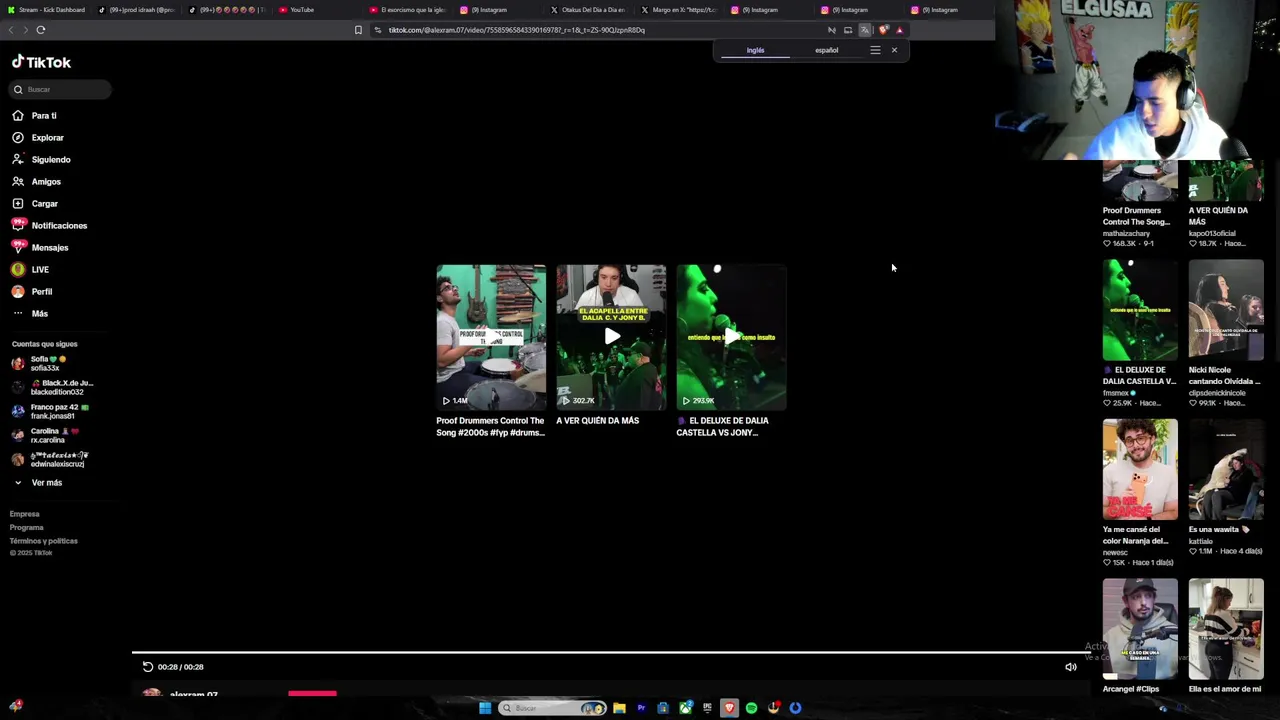
Task: Open followed account frank.jonas81
Action: click(x=50, y=412)
